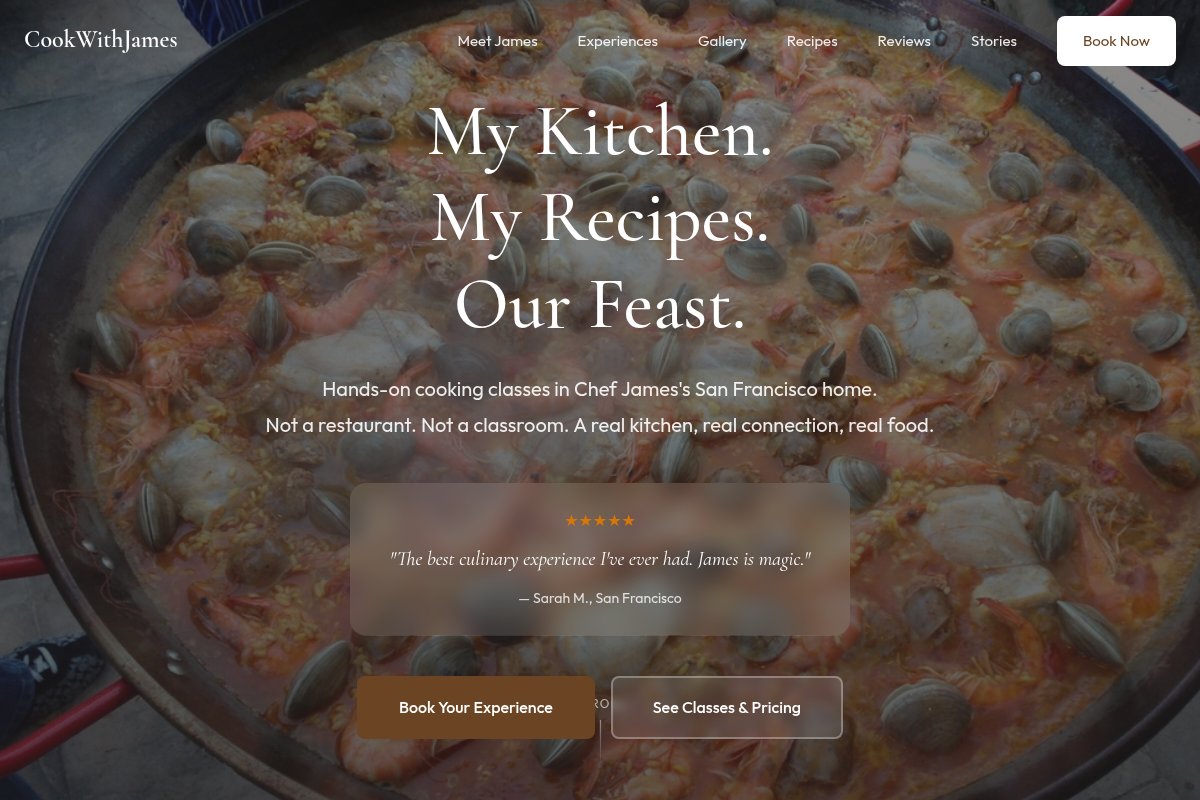Open the Reviews section
This screenshot has height=800, width=1200.
point(904,41)
